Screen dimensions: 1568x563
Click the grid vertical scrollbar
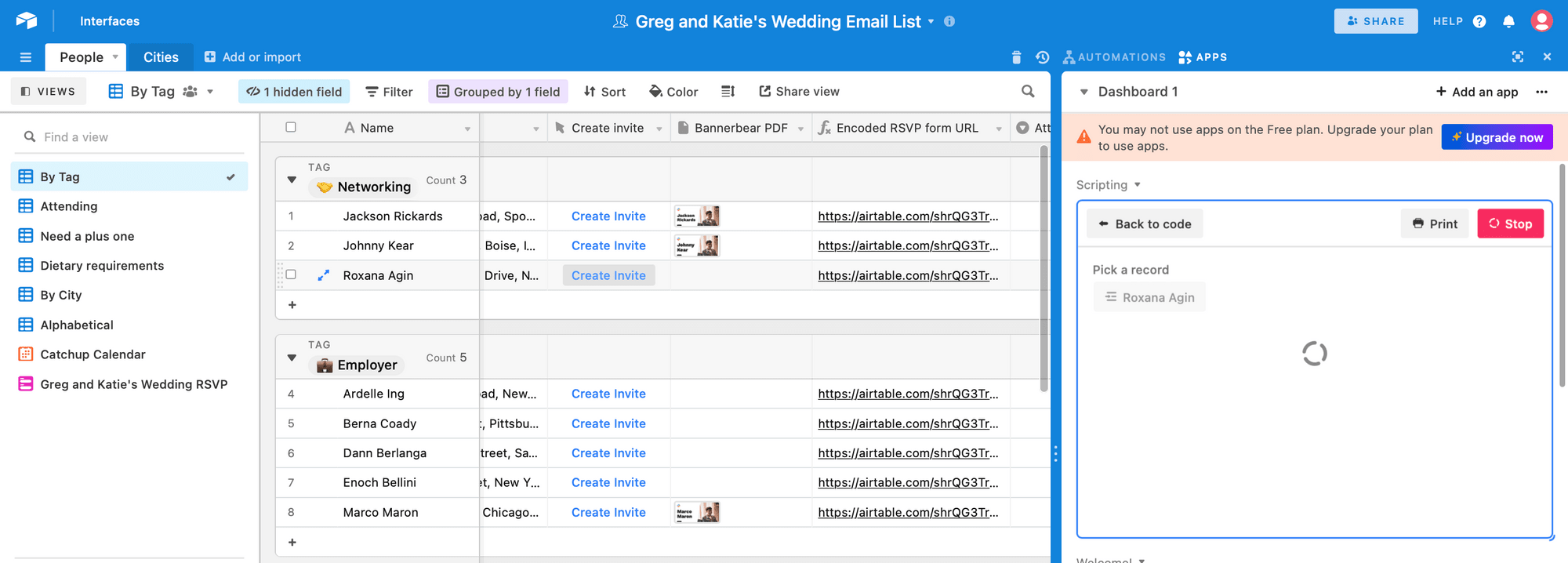(x=1044, y=267)
